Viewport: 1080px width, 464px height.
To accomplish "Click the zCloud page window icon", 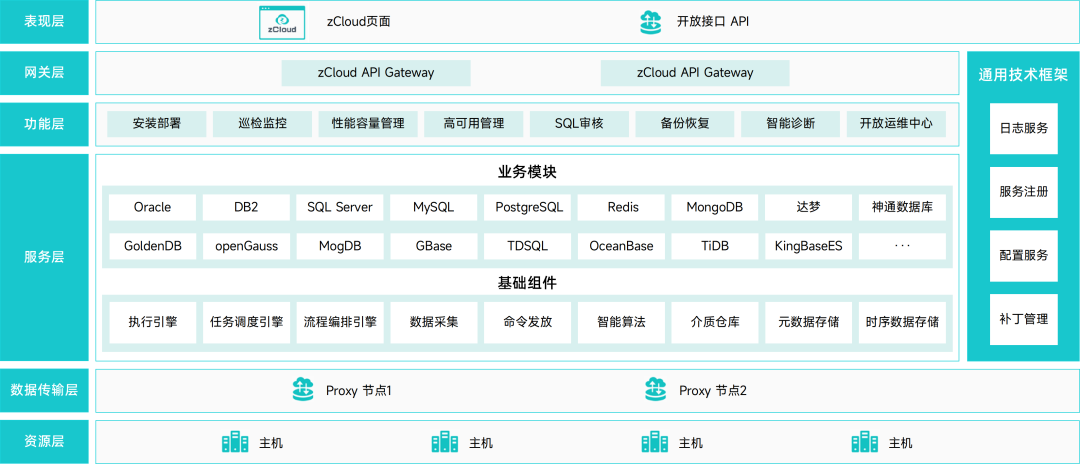I will pyautogui.click(x=282, y=22).
